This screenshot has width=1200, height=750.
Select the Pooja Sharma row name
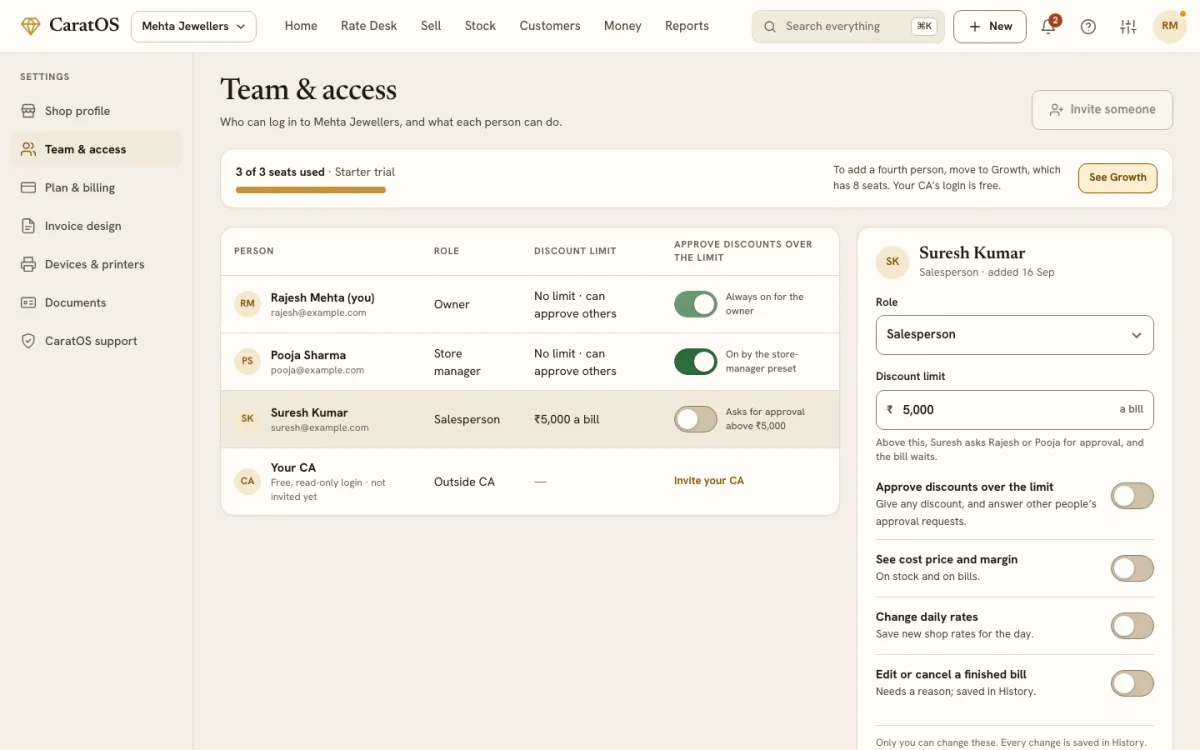(x=308, y=355)
